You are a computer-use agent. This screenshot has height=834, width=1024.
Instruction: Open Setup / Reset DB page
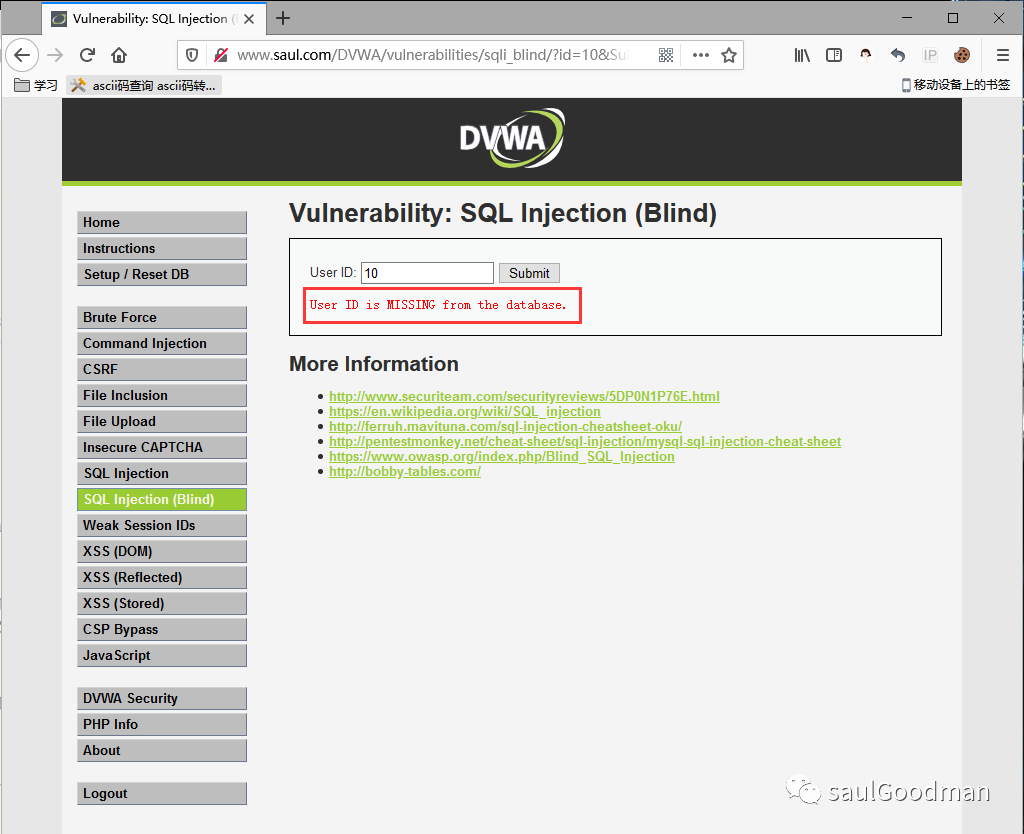(x=162, y=274)
